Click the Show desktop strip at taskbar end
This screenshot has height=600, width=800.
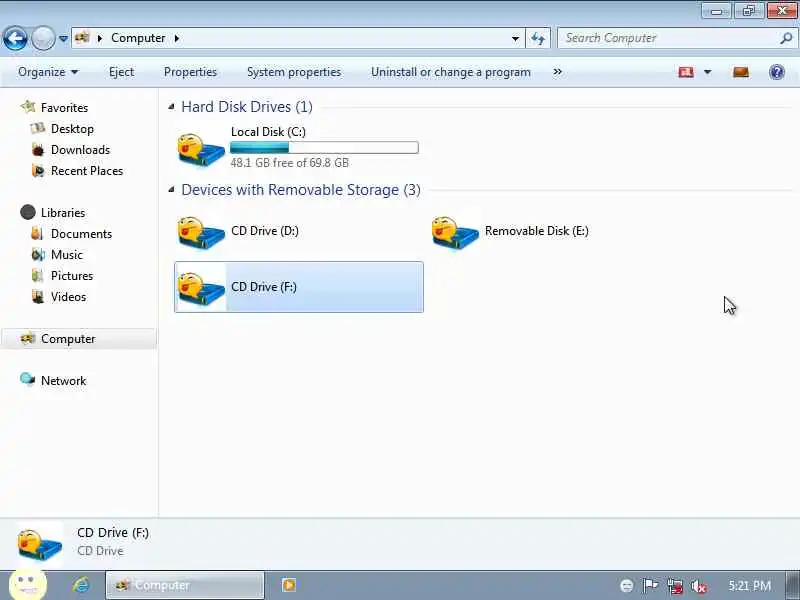click(792, 585)
